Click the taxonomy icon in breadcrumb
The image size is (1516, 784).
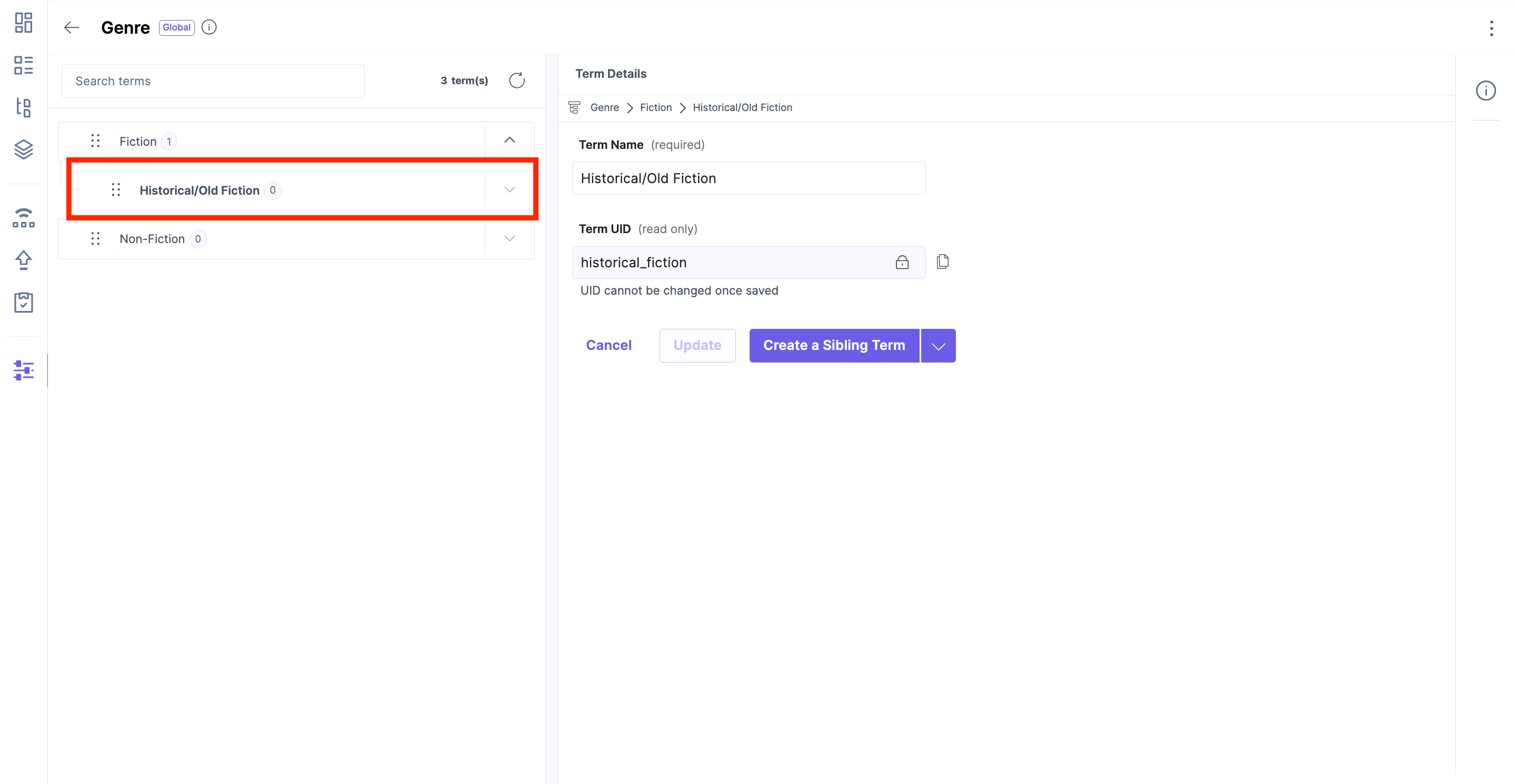574,108
